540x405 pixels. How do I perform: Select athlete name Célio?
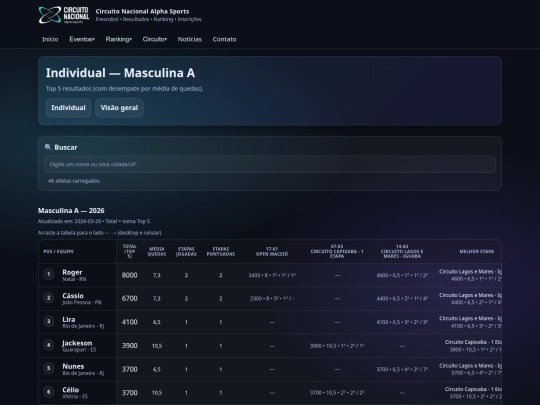(x=71, y=390)
